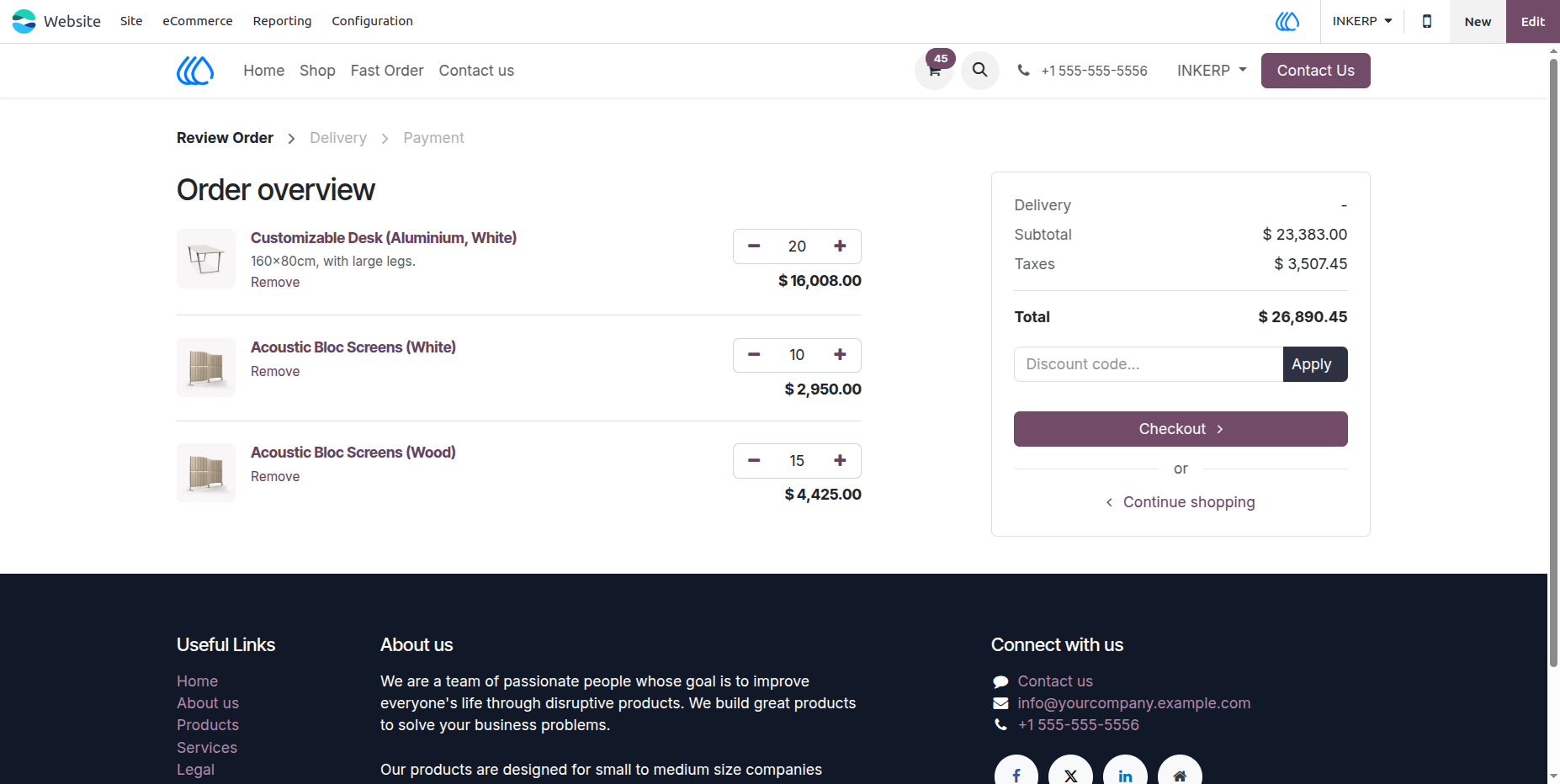Click the Discount code input field

point(1149,364)
